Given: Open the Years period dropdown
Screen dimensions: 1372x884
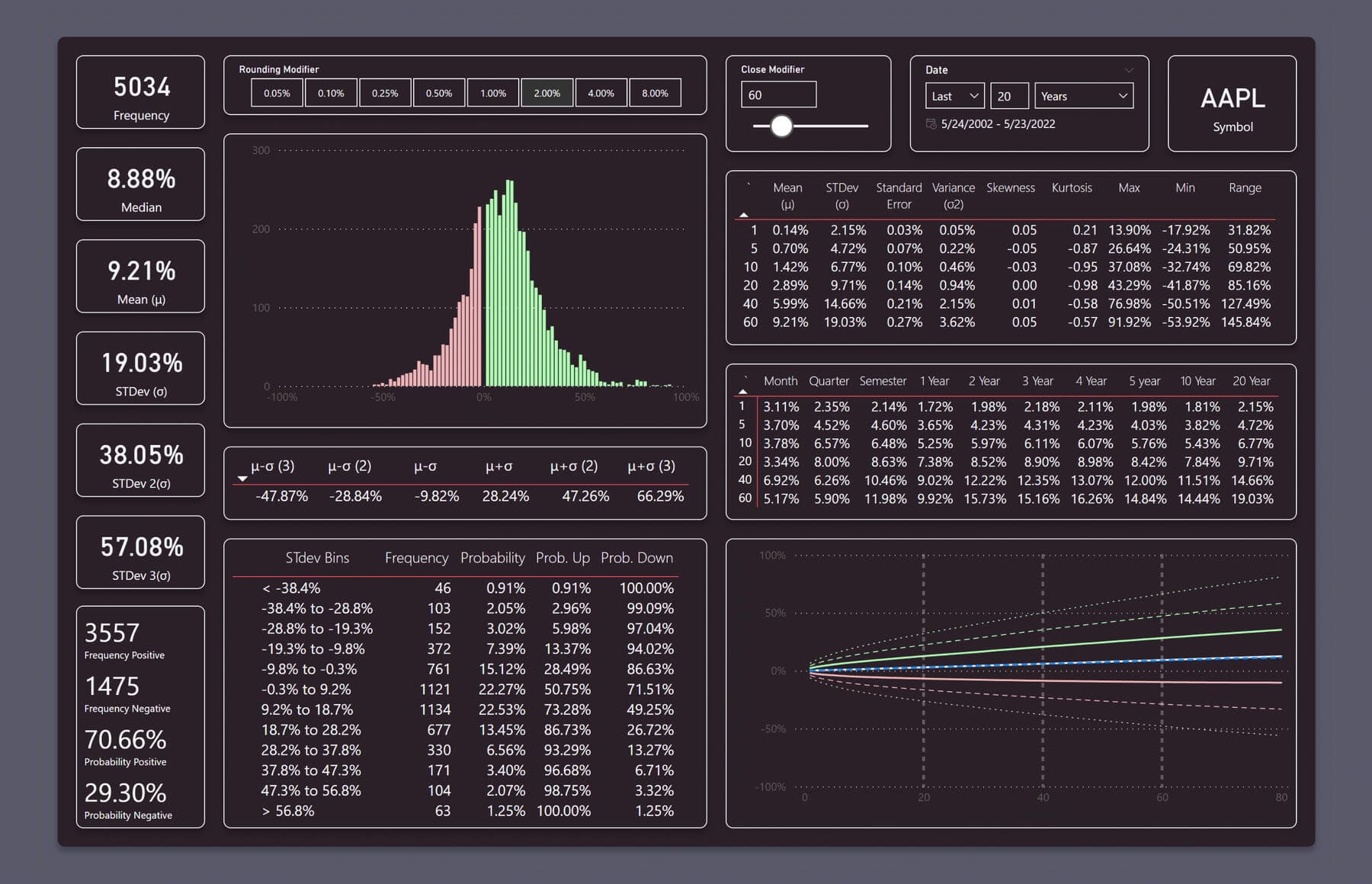Looking at the screenshot, I should click(x=1083, y=96).
